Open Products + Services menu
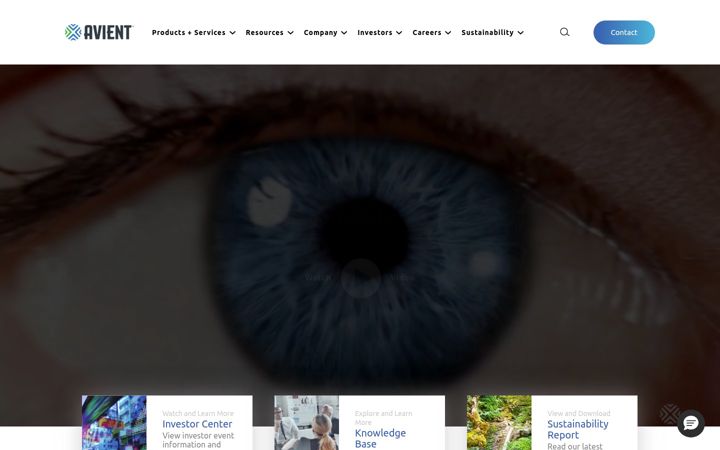Screen dimensions: 720x450 (x=189, y=33)
